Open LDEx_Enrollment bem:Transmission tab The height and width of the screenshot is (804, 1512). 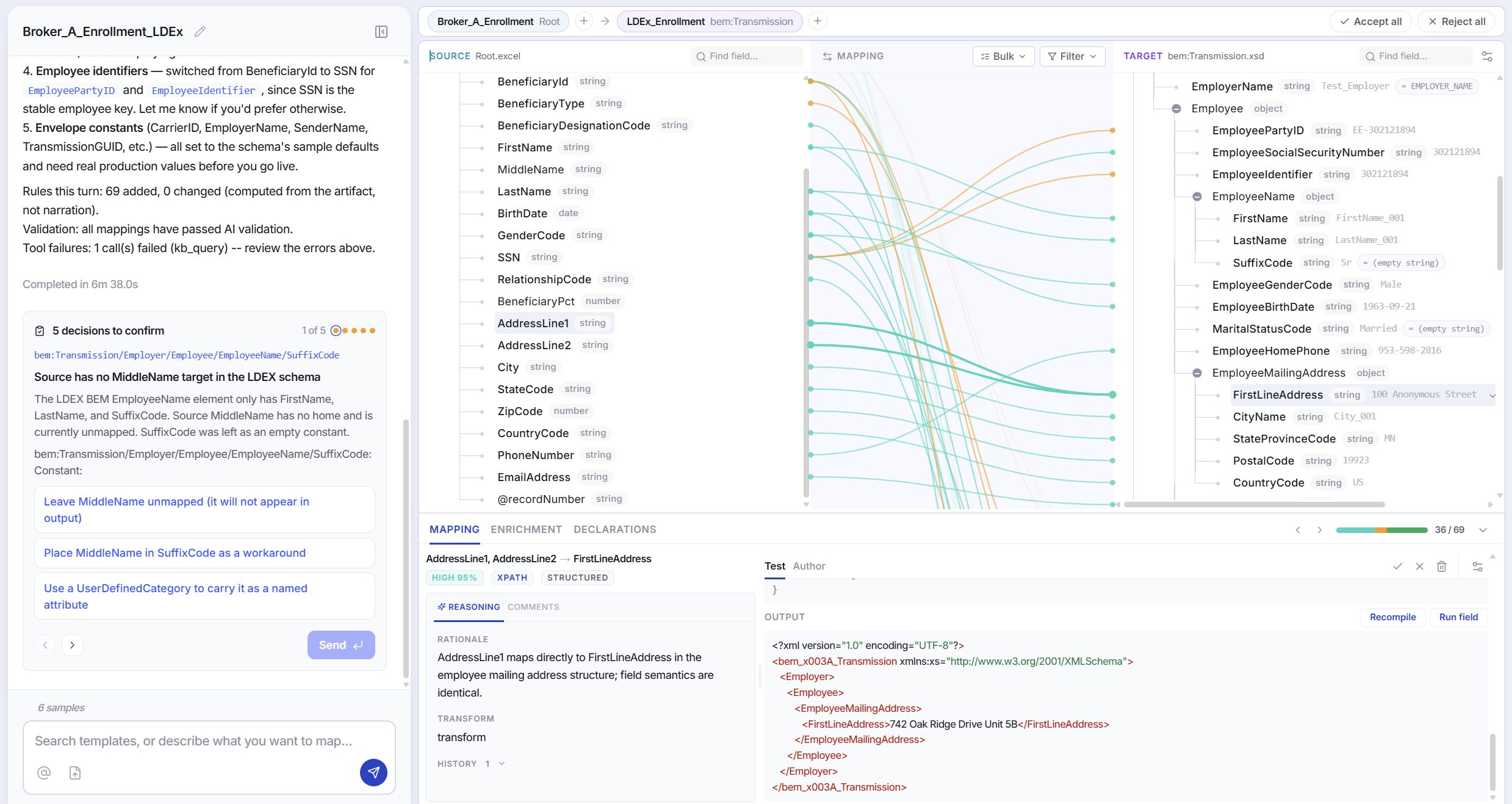tap(710, 21)
